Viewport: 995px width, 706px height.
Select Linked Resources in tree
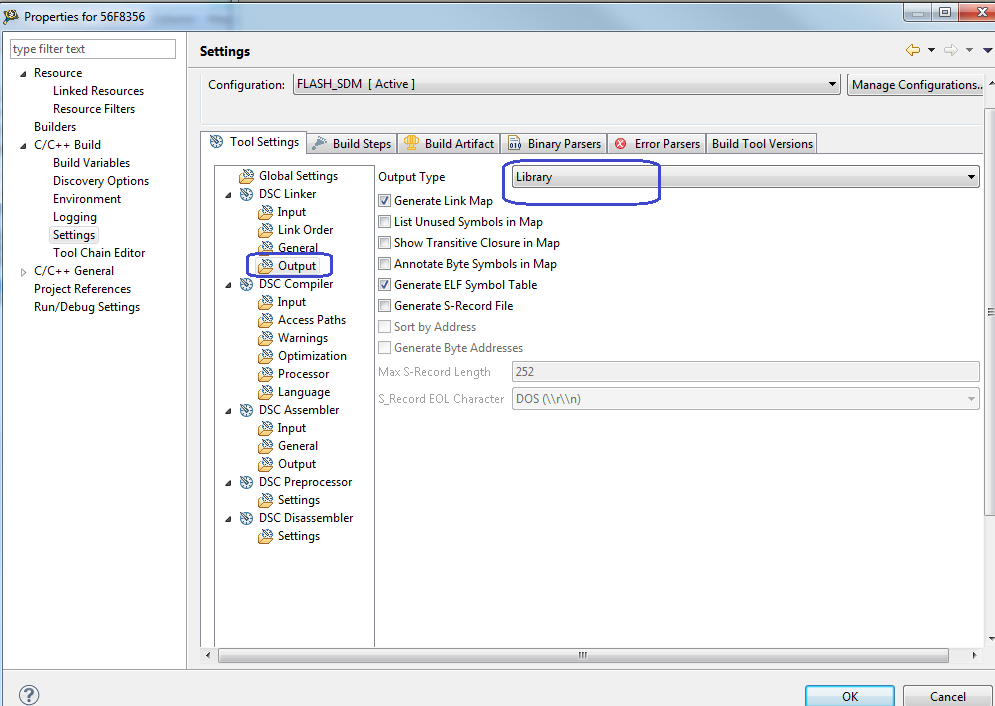pyautogui.click(x=98, y=91)
